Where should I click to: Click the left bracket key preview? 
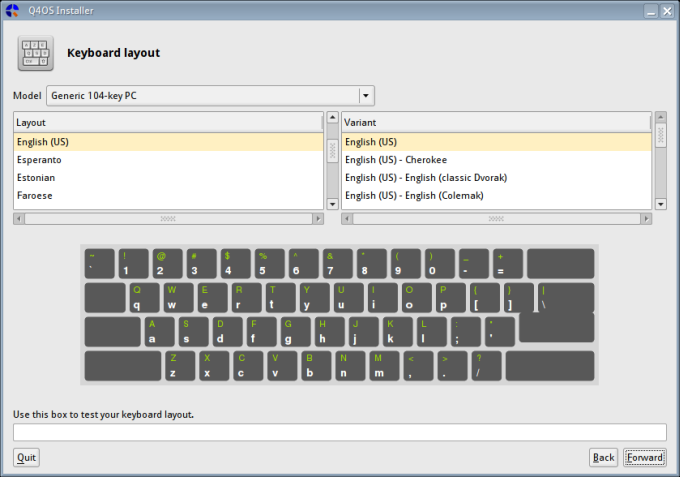click(x=485, y=297)
